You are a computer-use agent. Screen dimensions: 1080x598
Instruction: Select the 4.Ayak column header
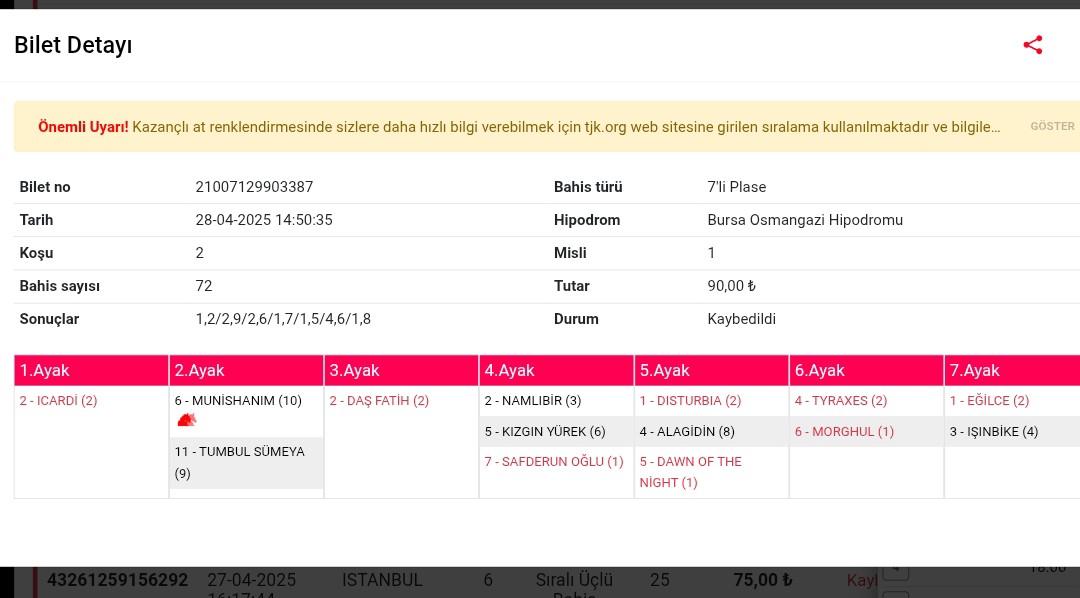pyautogui.click(x=557, y=371)
